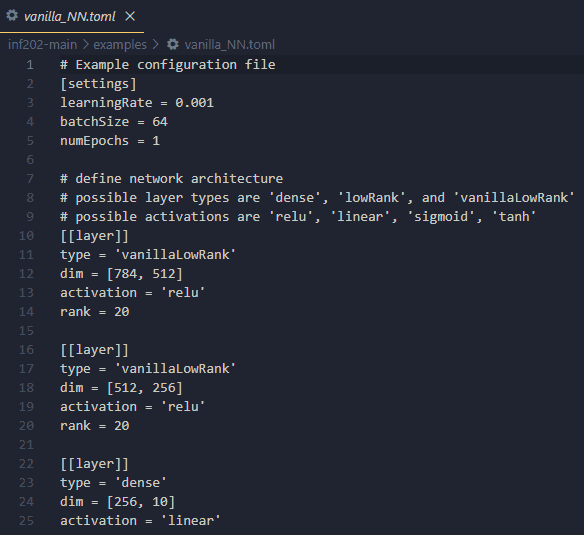Click vanilla_NN.toml breadcrumb file entry
The width and height of the screenshot is (584, 535).
[x=229, y=45]
